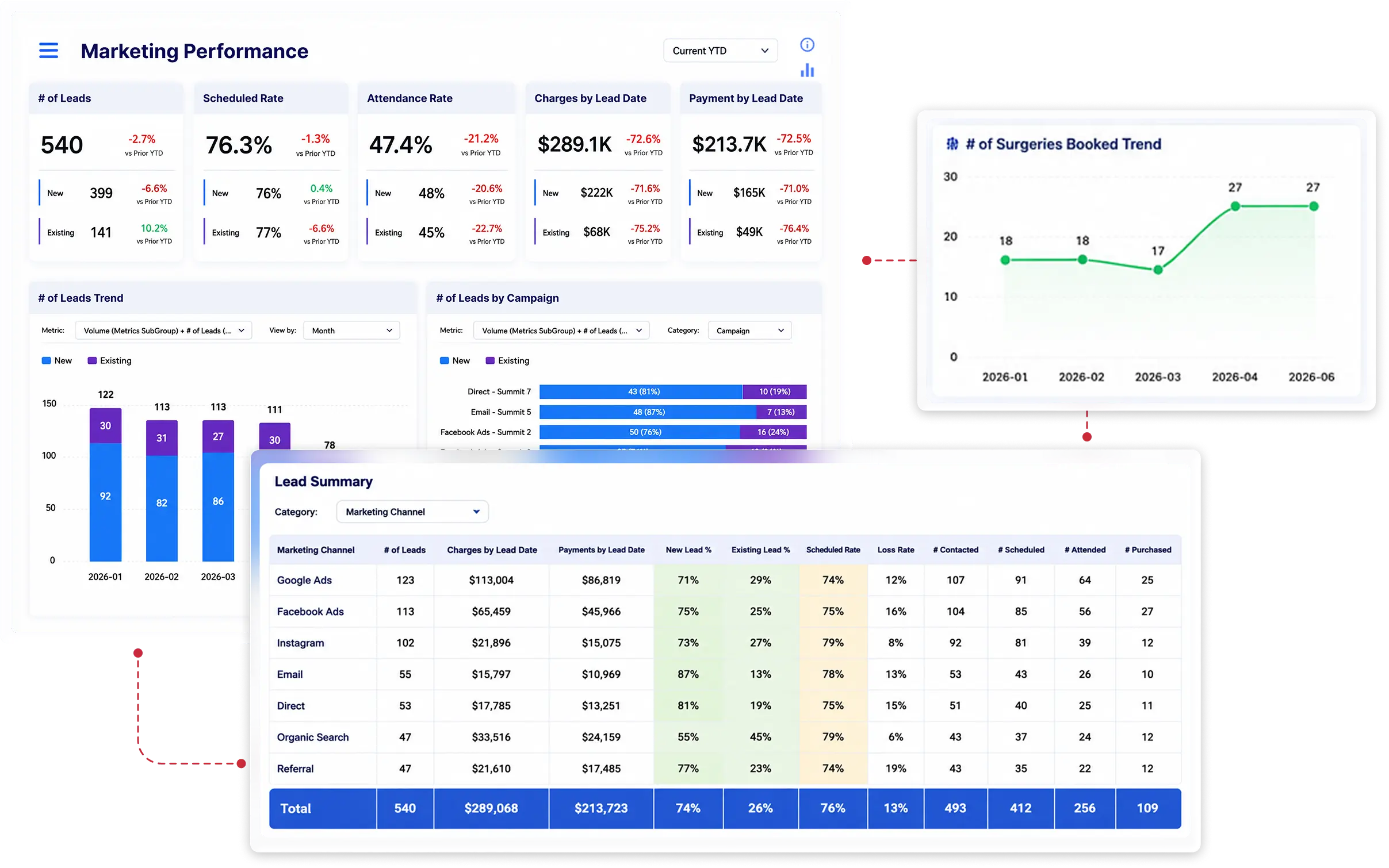The height and width of the screenshot is (868, 1389).
Task: Click the 2026-03 Existing bar segment 27
Action: (x=218, y=436)
